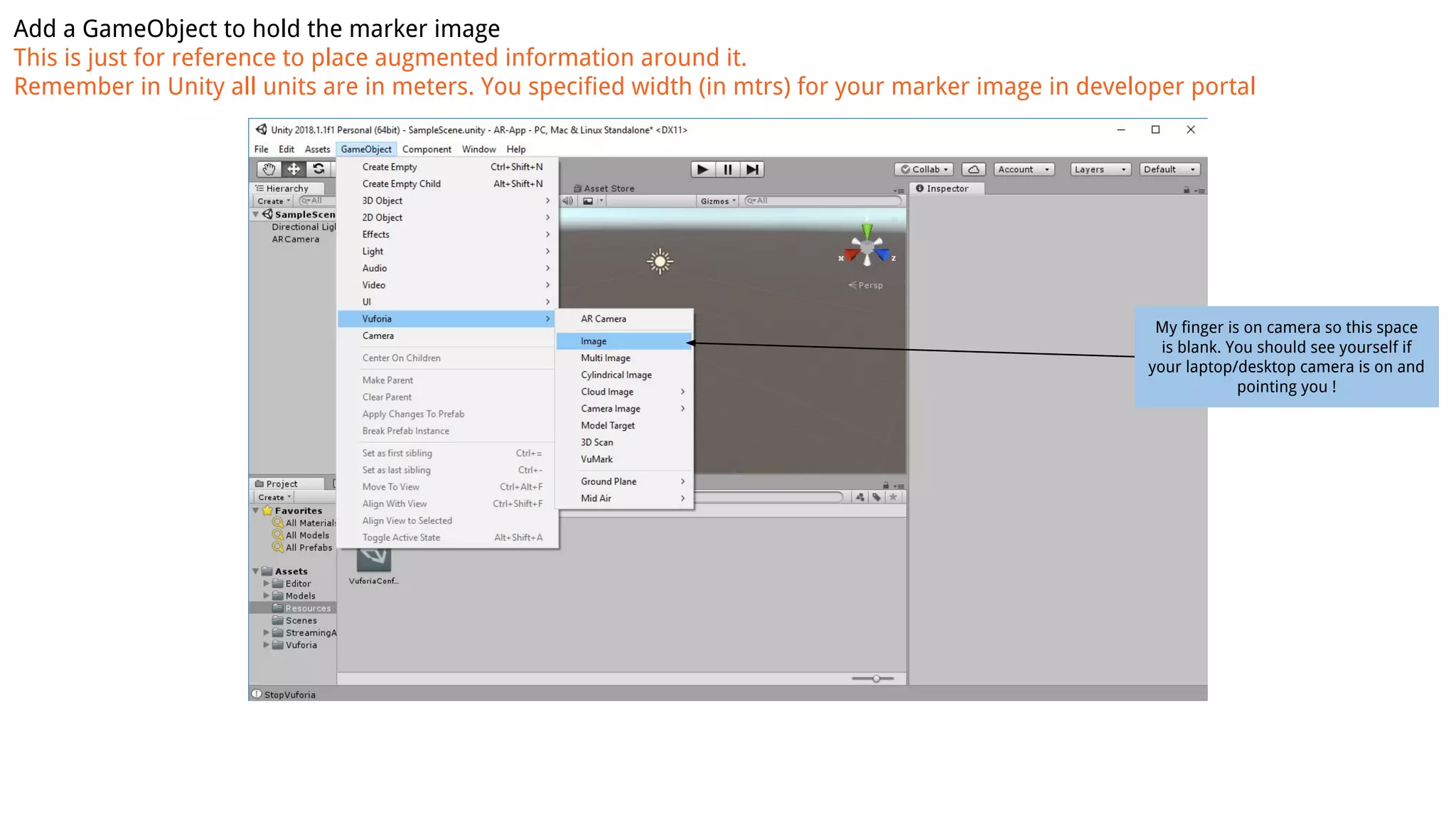The image size is (1456, 819).
Task: Select the Scenes folder
Action: [295, 621]
